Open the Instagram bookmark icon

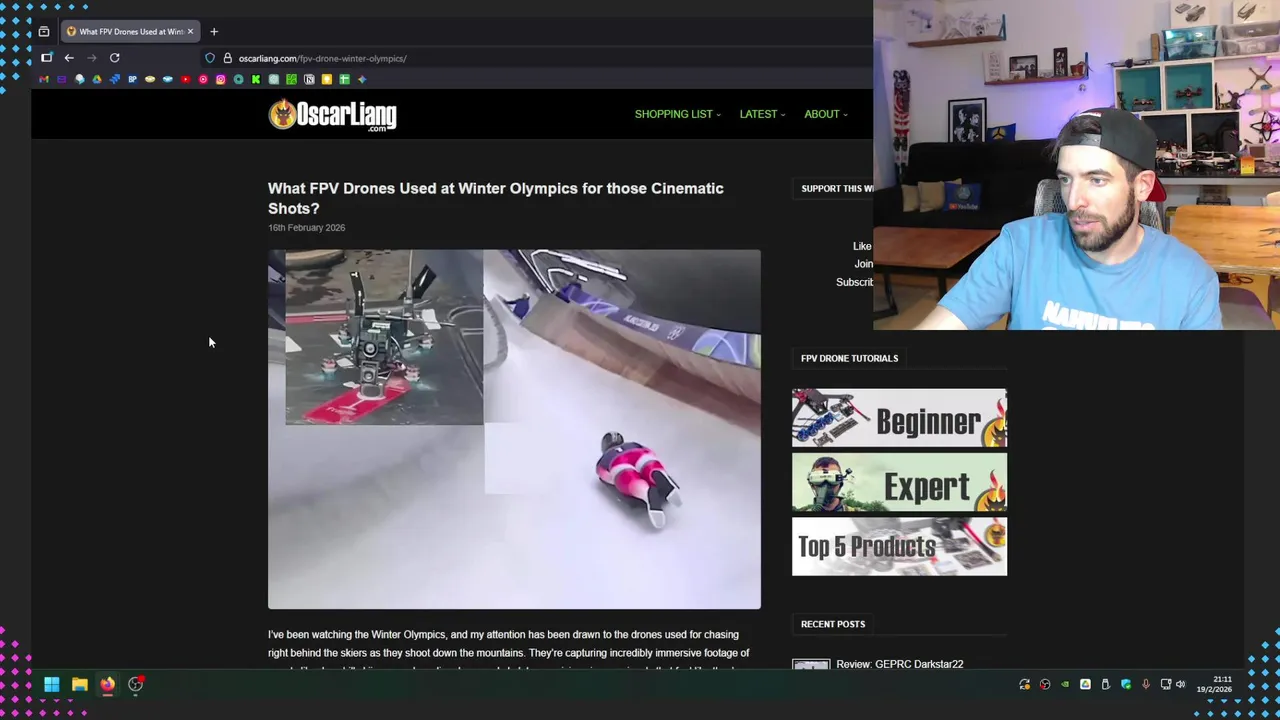221,79
